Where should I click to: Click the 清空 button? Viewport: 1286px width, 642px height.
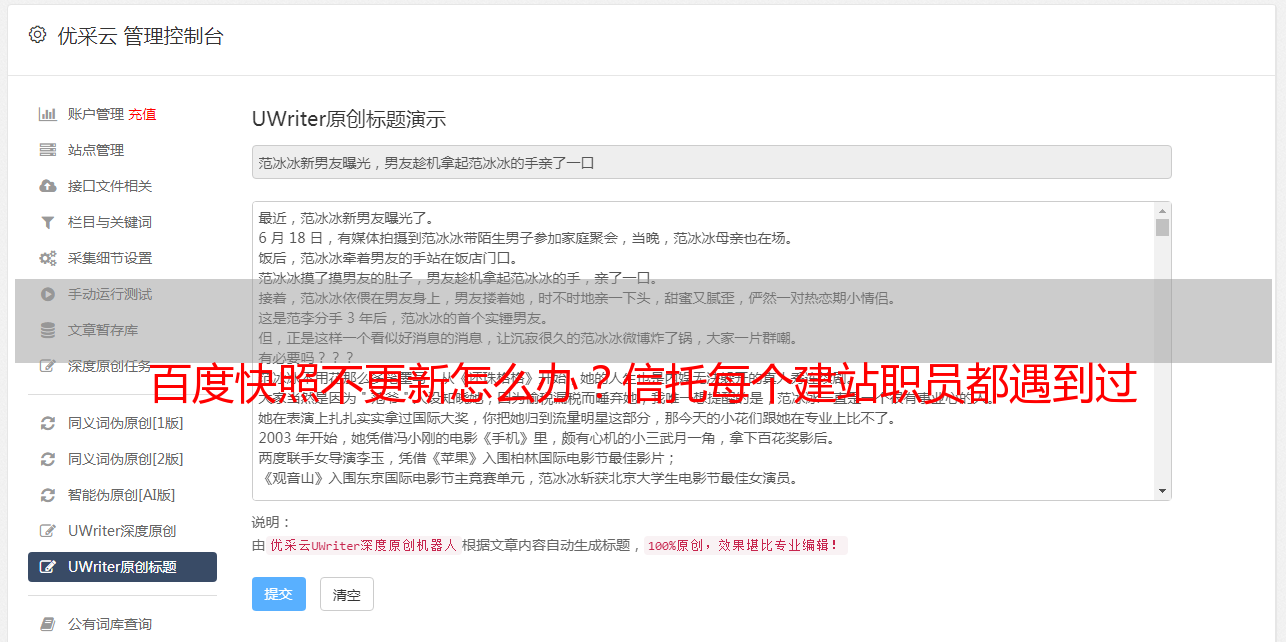point(347,594)
